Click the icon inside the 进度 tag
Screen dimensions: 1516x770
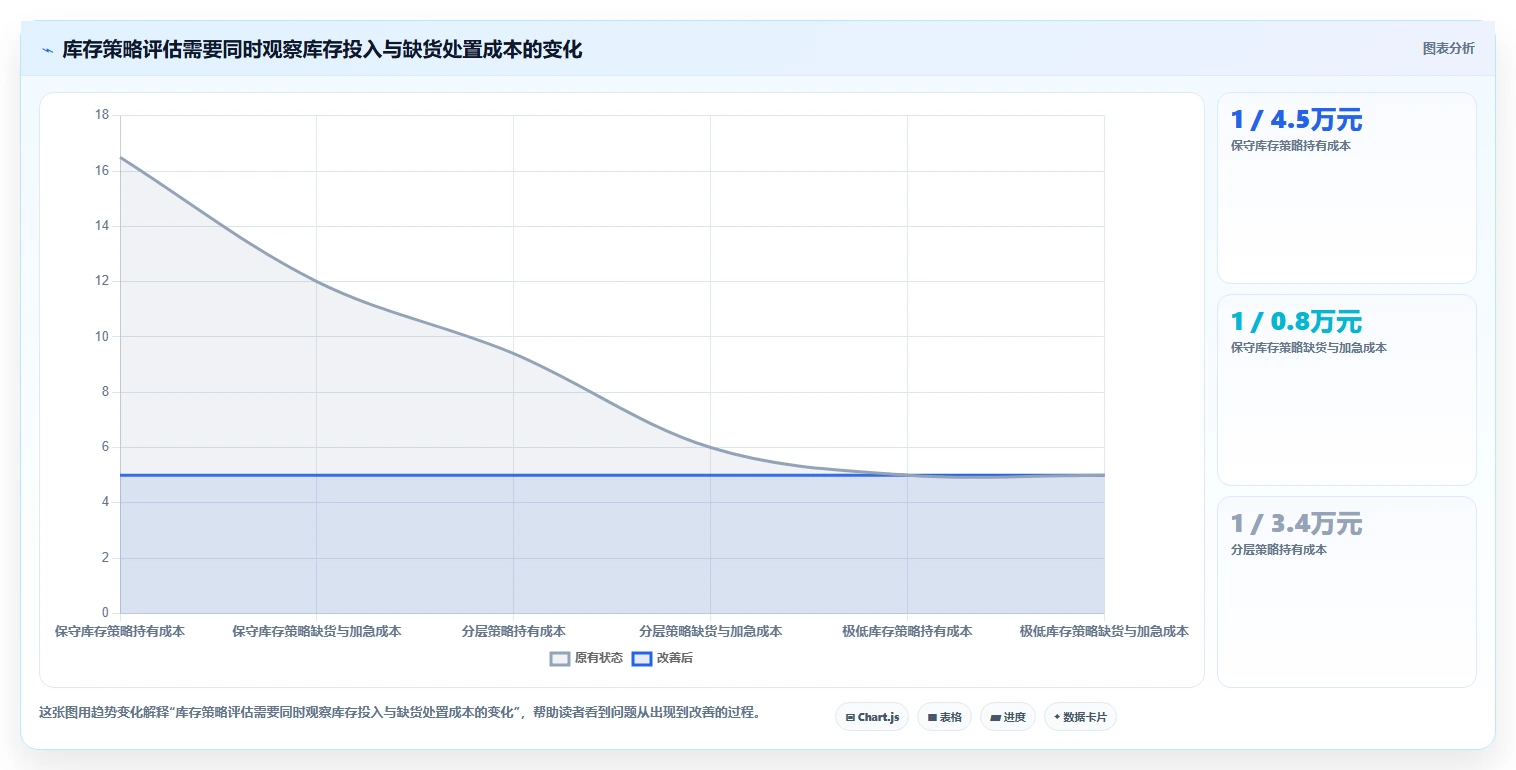coord(995,717)
